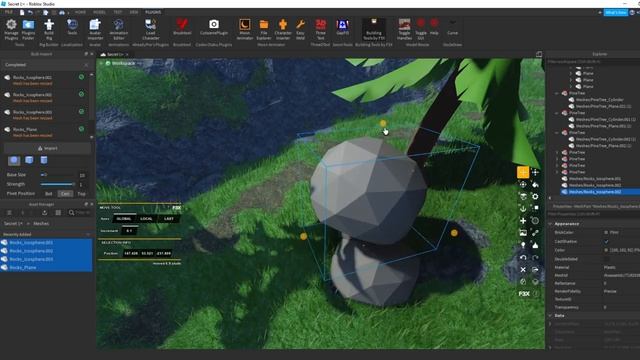Open the Avatar Importer plugin
Screen dimensions: 640x360
click(95, 29)
